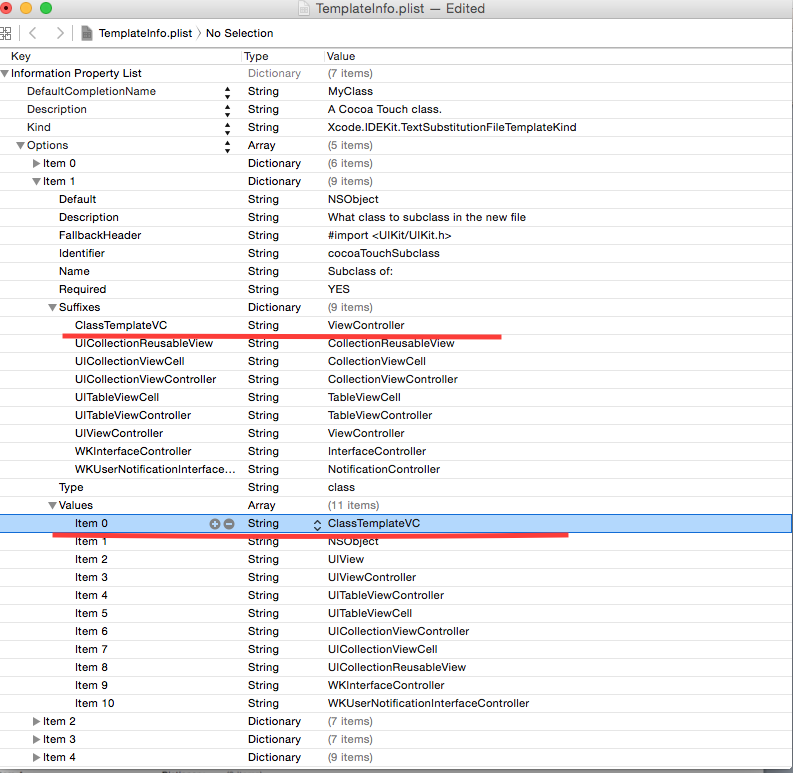793x773 pixels.
Task: Expand Item 2 dictionary
Action: [36, 721]
